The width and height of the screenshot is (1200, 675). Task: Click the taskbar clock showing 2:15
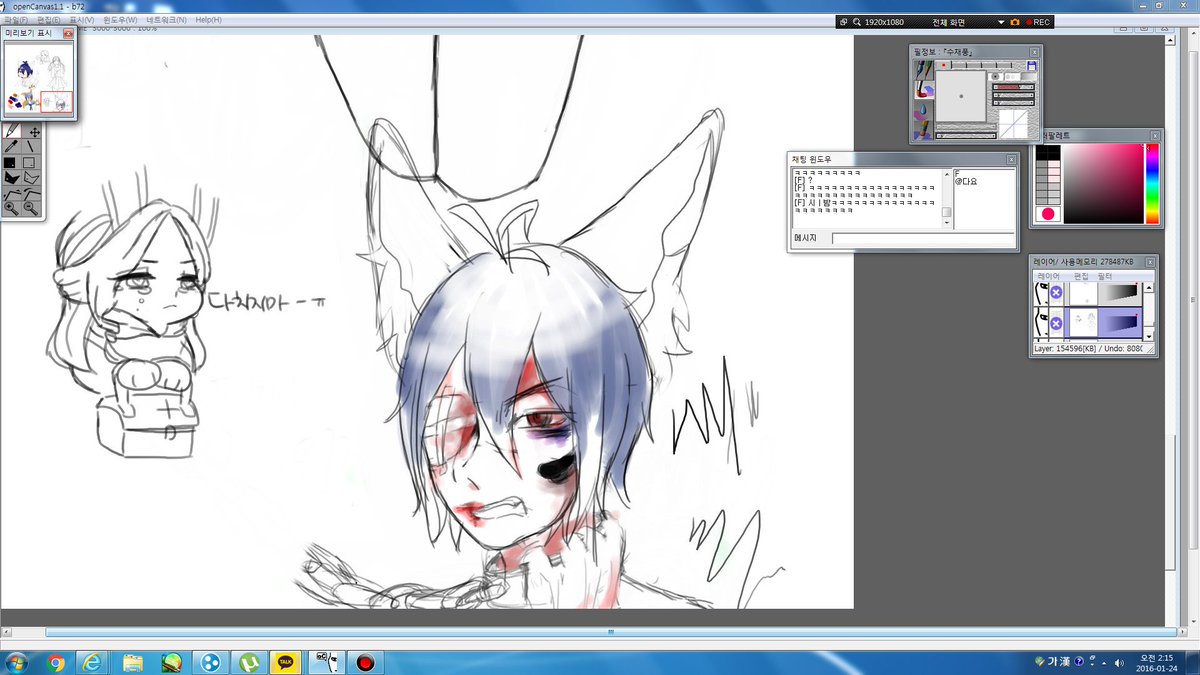coord(1155,662)
